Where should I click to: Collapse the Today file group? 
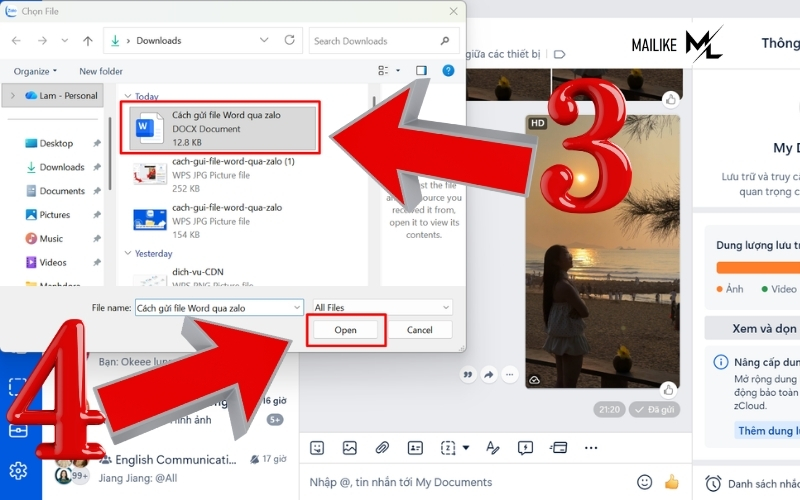[x=128, y=96]
